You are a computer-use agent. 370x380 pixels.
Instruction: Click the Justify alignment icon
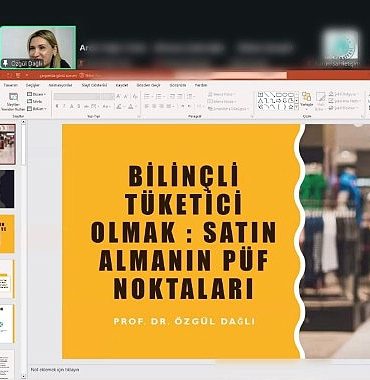pyautogui.click(x=169, y=106)
